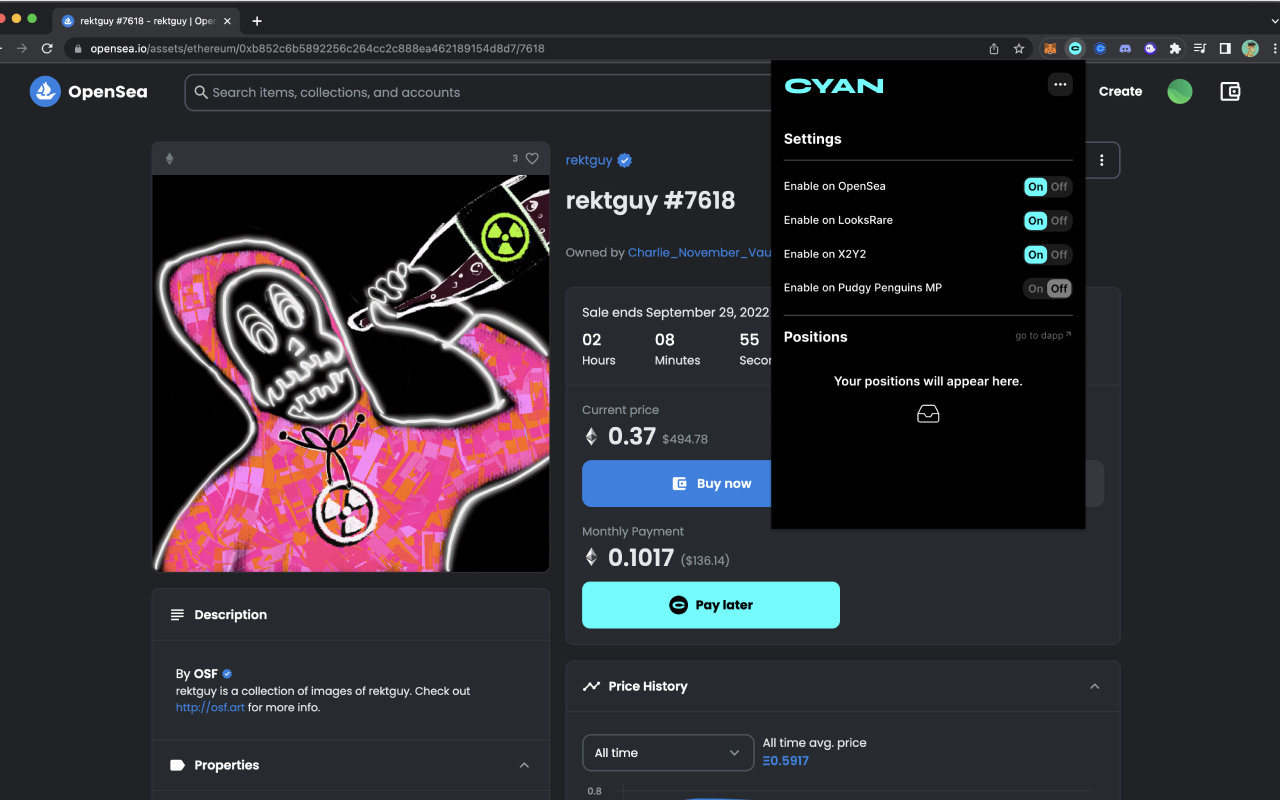
Task: Collapse the Properties section
Action: 524,765
